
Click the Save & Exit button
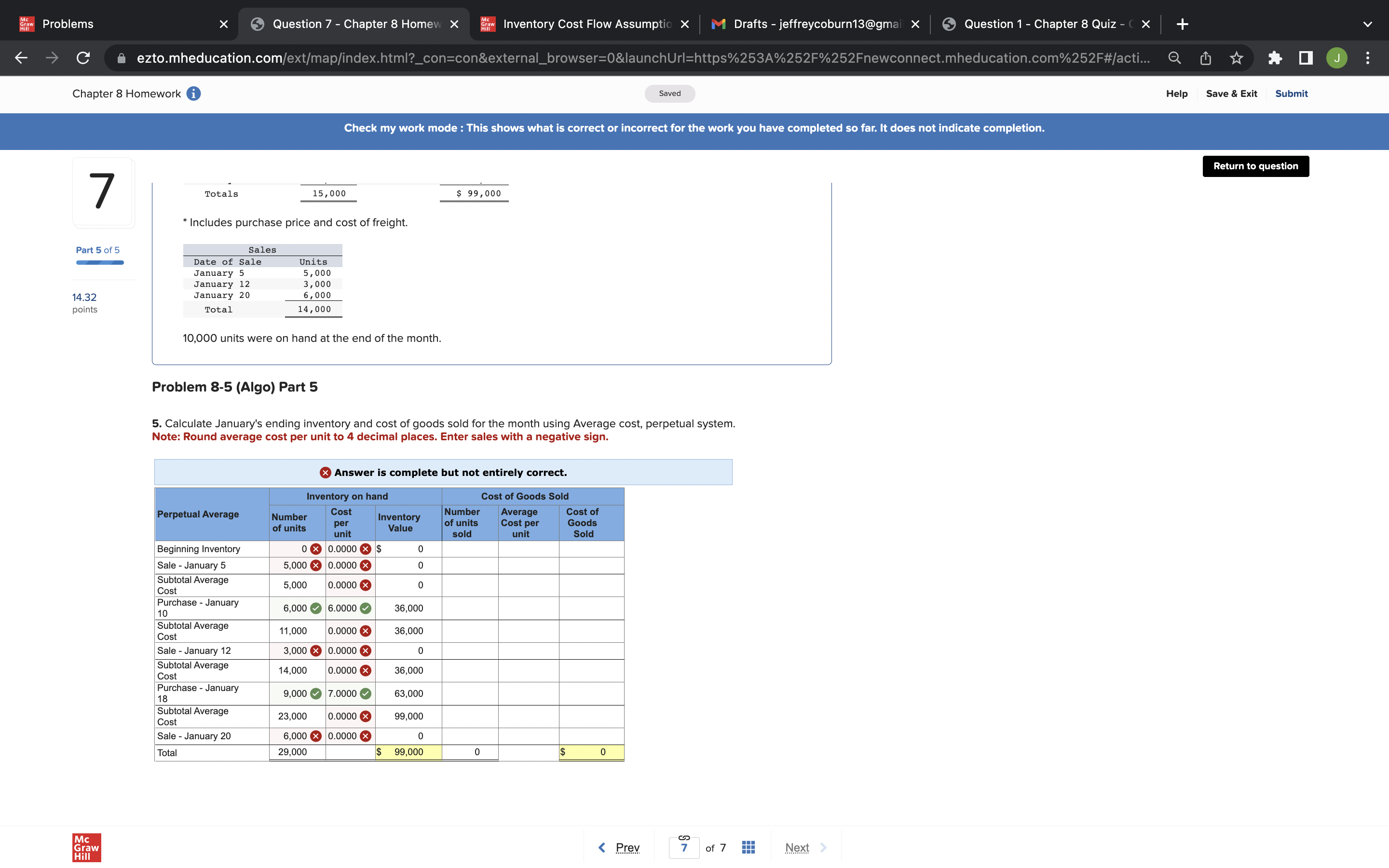tap(1231, 94)
